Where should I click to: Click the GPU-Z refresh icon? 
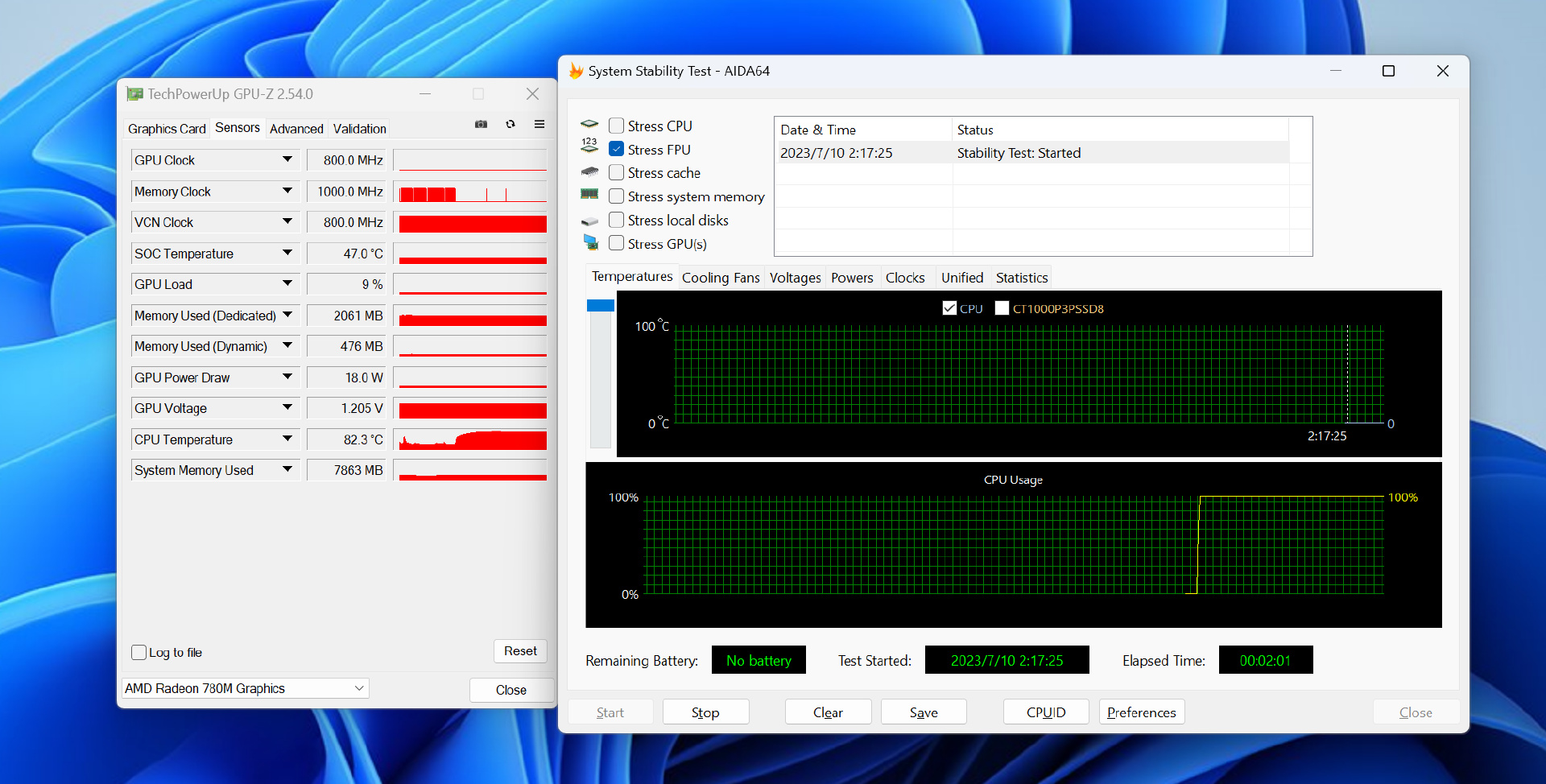[511, 124]
